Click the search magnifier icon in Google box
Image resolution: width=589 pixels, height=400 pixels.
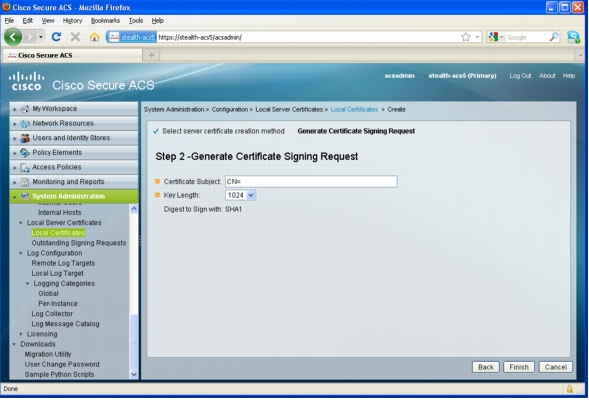554,37
